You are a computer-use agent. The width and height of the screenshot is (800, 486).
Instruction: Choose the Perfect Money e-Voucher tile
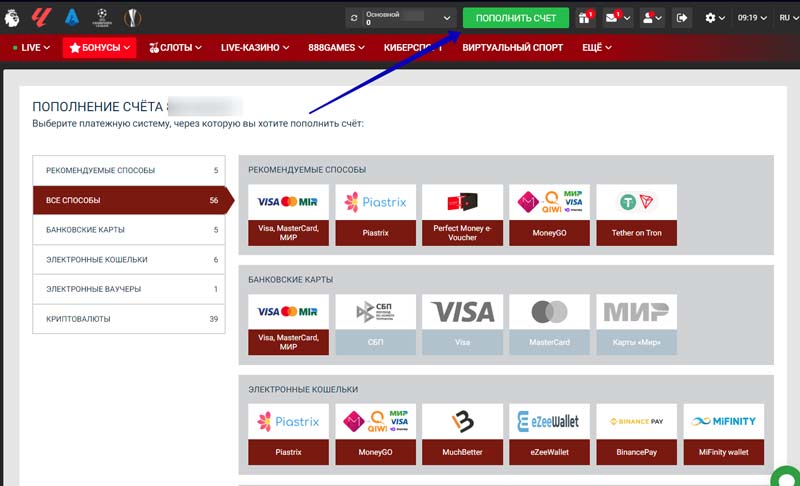click(462, 214)
